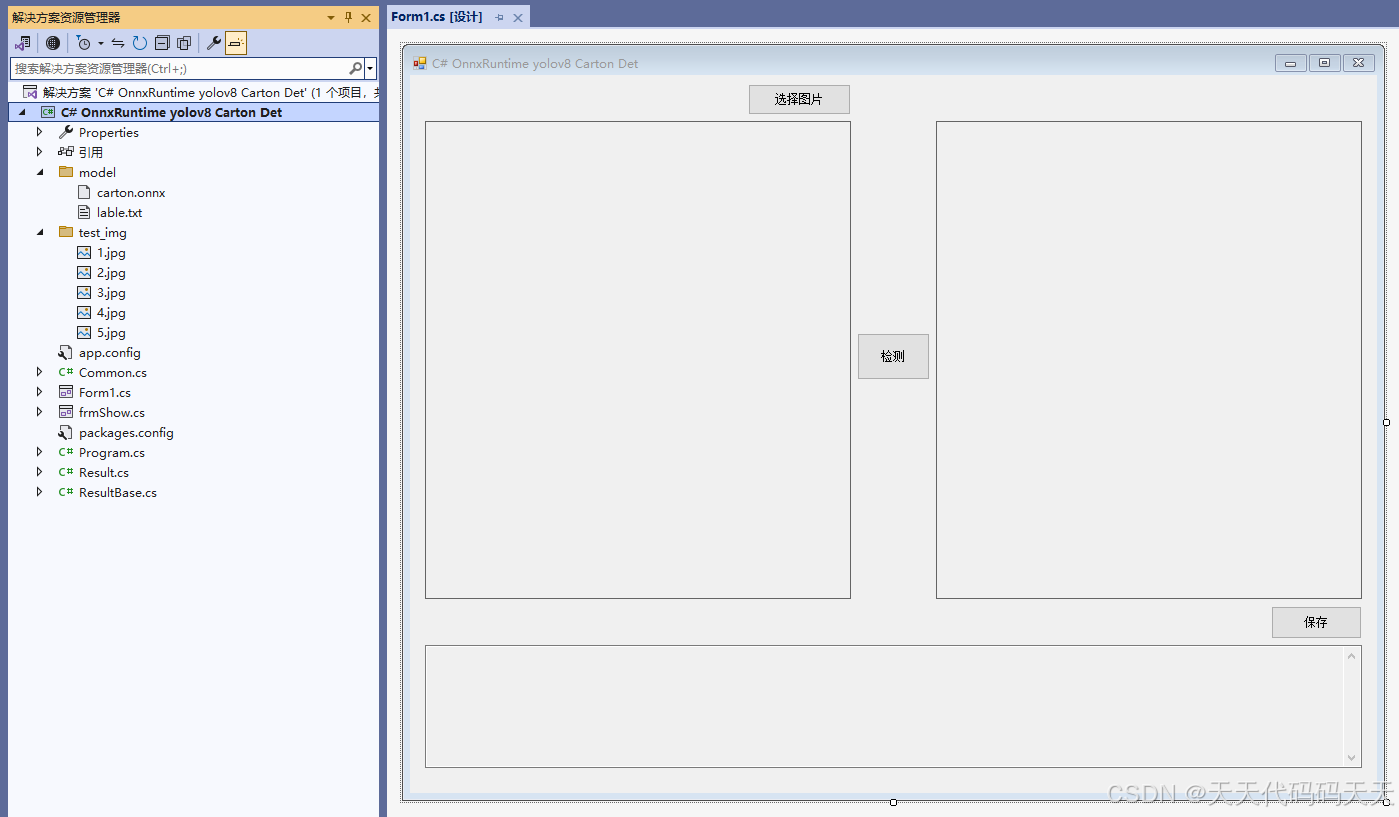1399x817 pixels.
Task: Expand the Result.cs node
Action: point(40,472)
